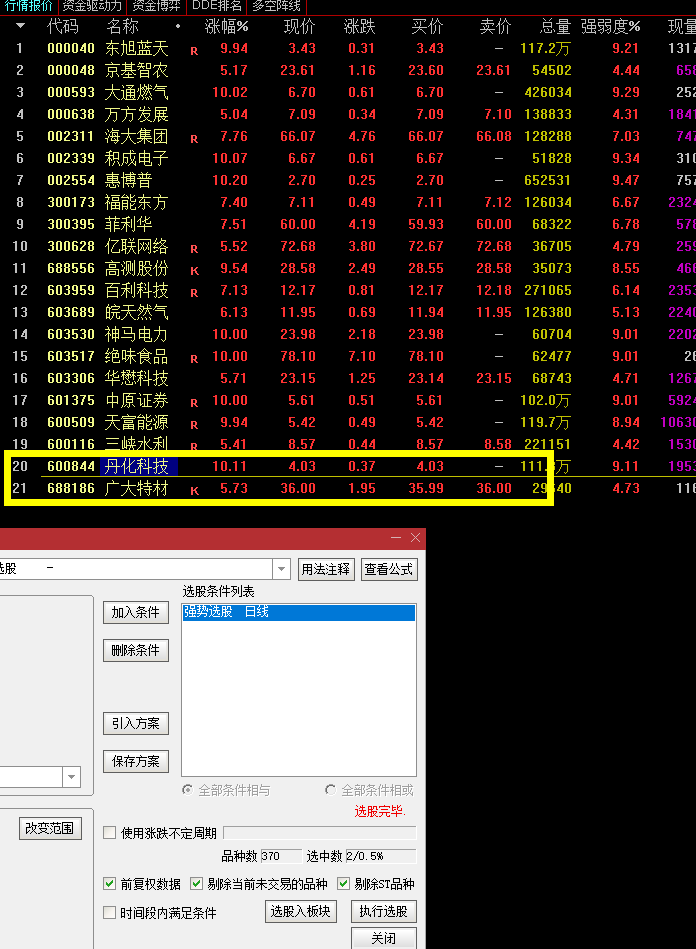Click the 加入条件 button
Viewport: 696px width, 949px height.
click(136, 612)
